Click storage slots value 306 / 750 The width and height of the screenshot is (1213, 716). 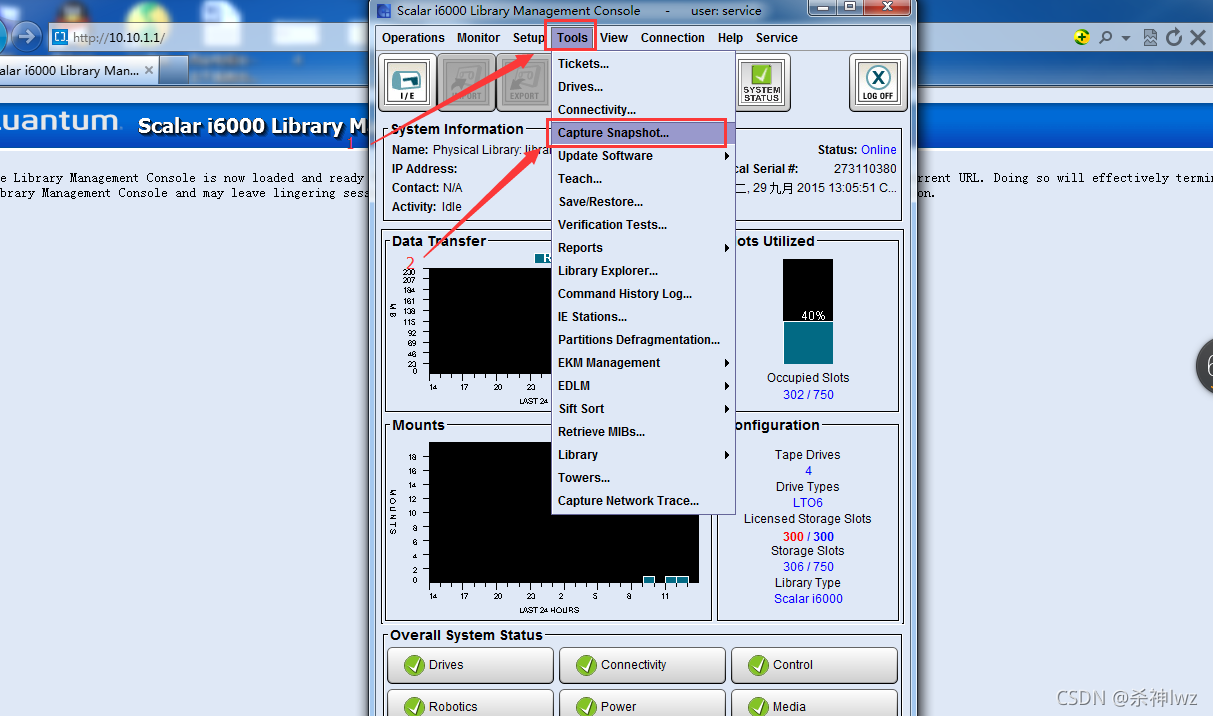pos(808,567)
